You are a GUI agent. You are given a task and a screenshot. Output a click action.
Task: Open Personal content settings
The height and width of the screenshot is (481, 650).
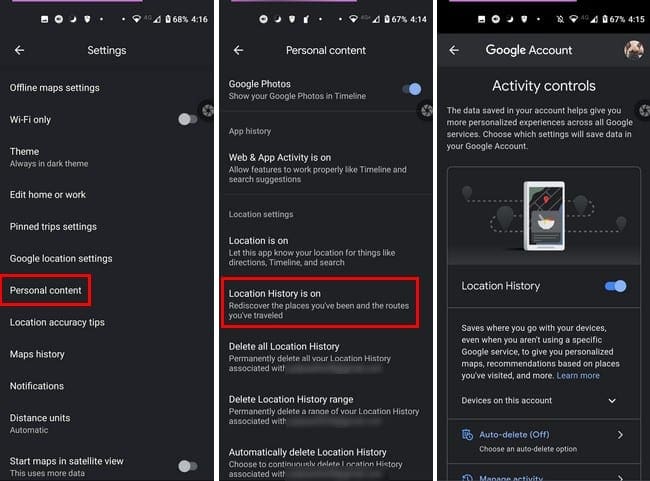pos(46,290)
